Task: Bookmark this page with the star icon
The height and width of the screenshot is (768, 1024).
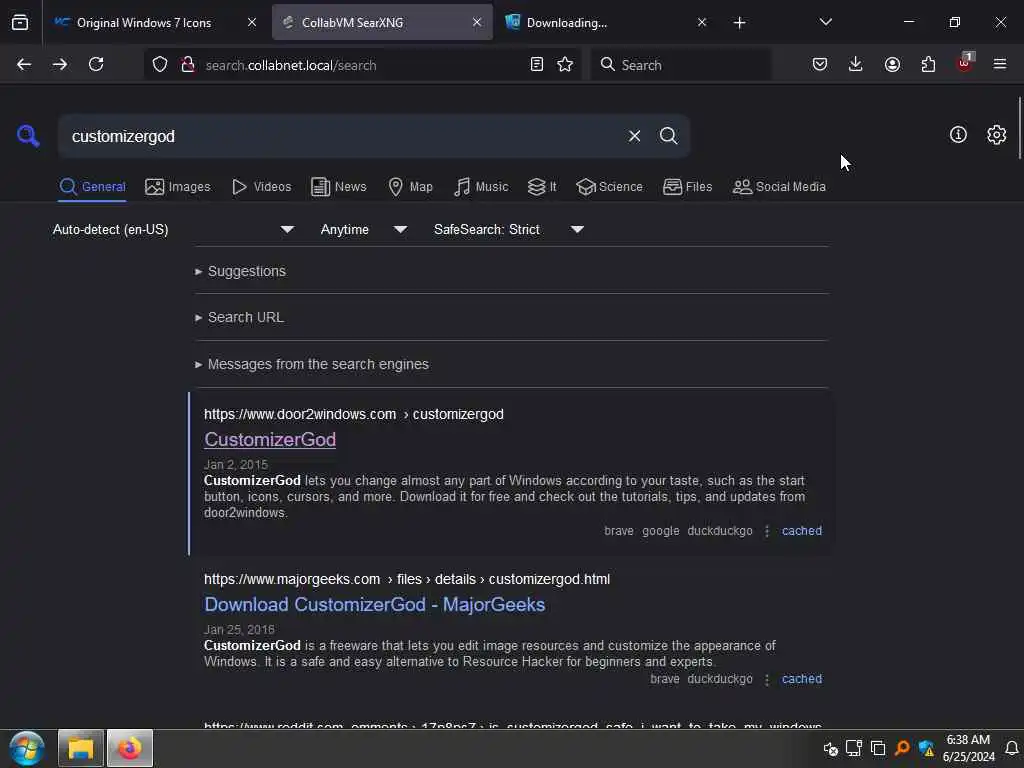Action: click(x=565, y=64)
